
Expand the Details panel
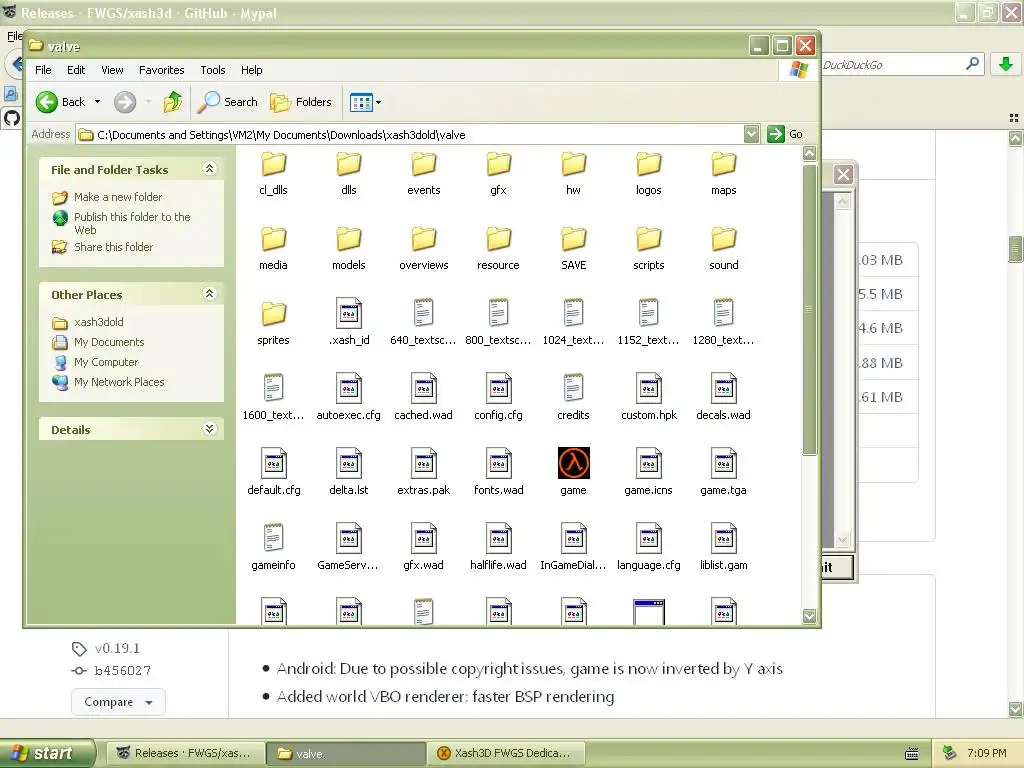click(x=209, y=429)
